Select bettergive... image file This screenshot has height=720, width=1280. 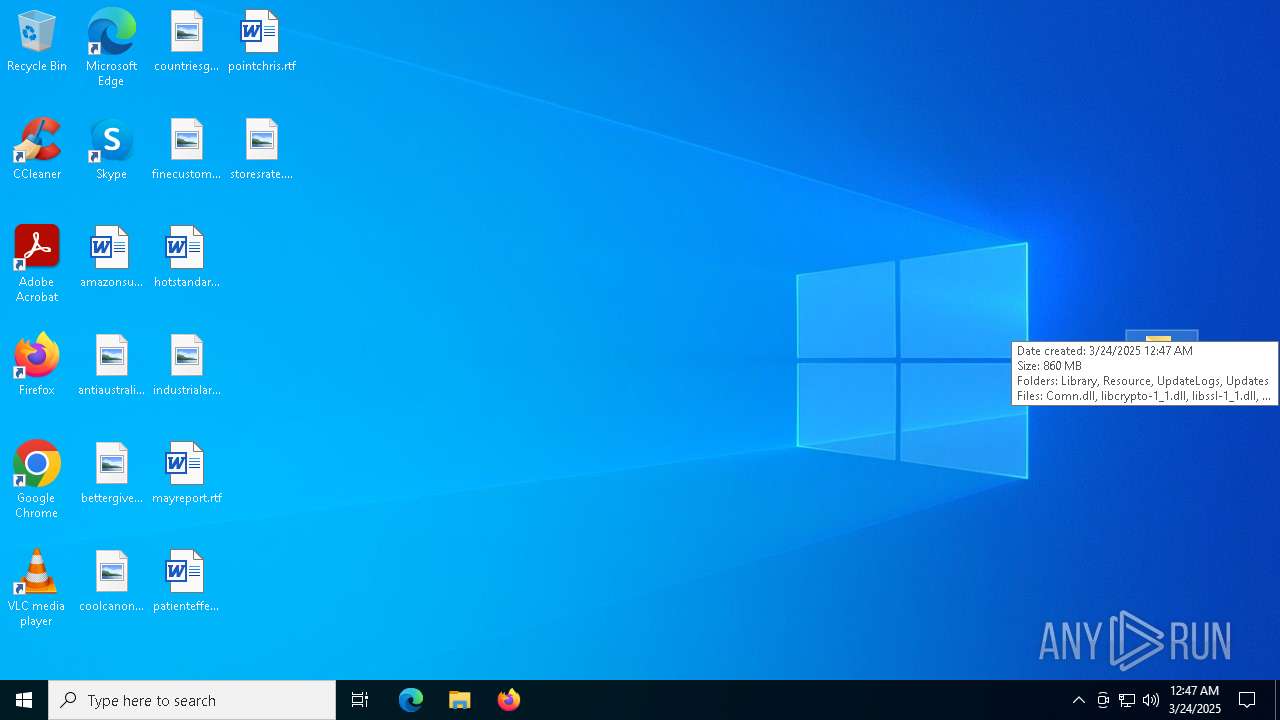[x=111, y=474]
